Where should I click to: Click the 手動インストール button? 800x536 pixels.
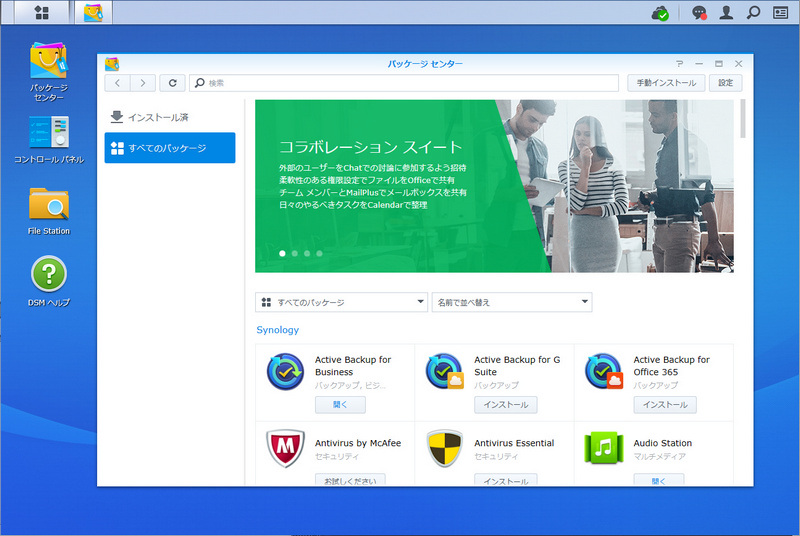666,83
